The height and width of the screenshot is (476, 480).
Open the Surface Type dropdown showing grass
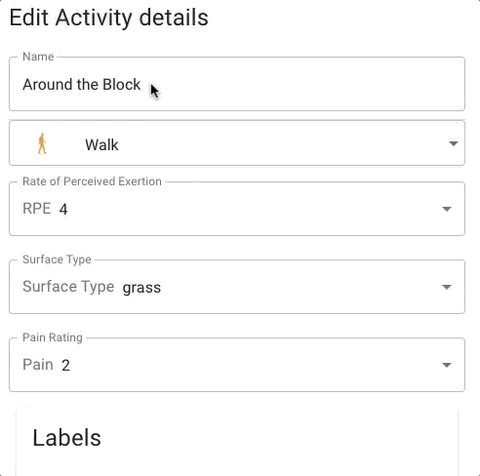point(237,287)
